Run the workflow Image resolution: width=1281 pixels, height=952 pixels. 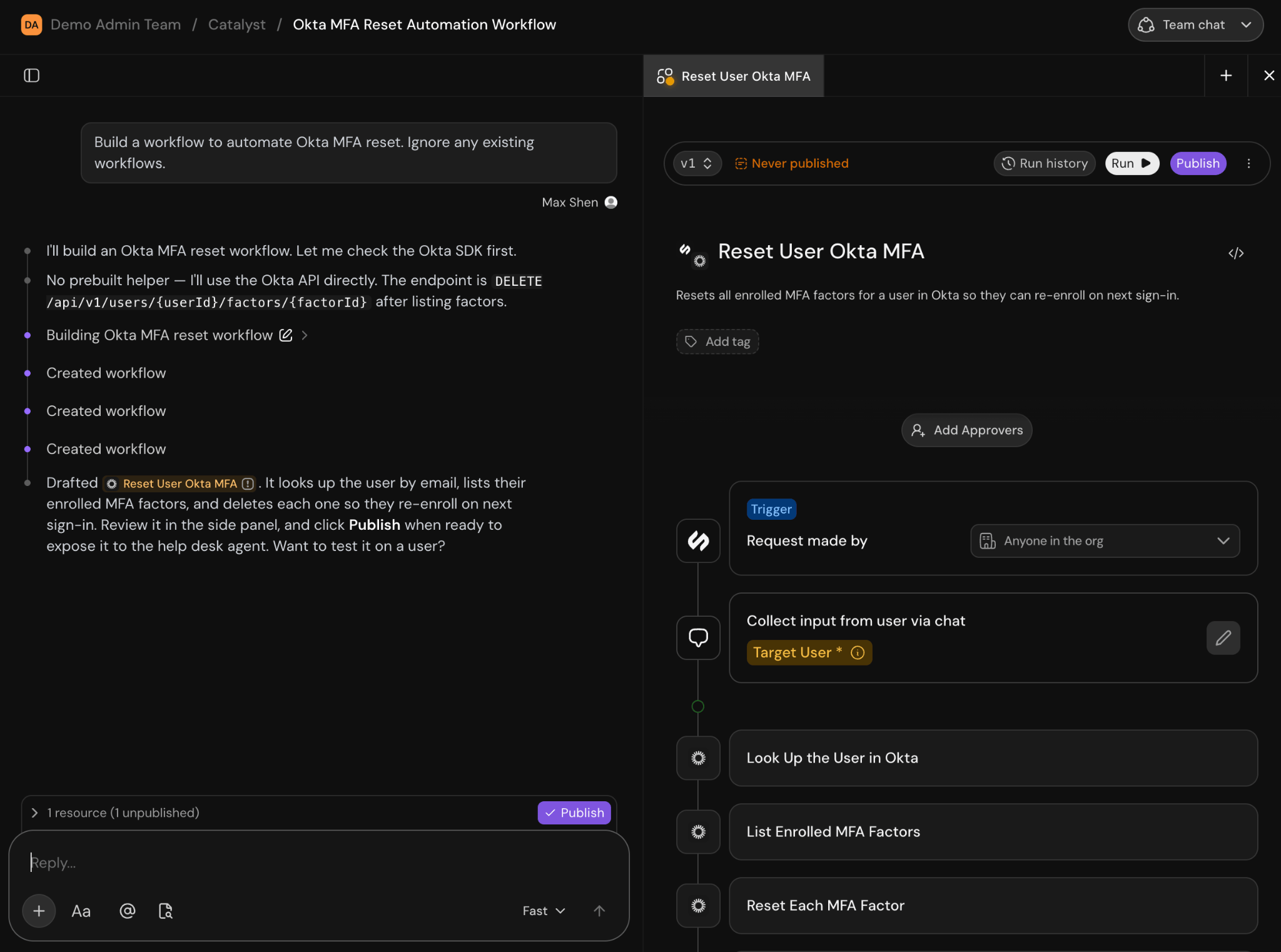click(1132, 163)
